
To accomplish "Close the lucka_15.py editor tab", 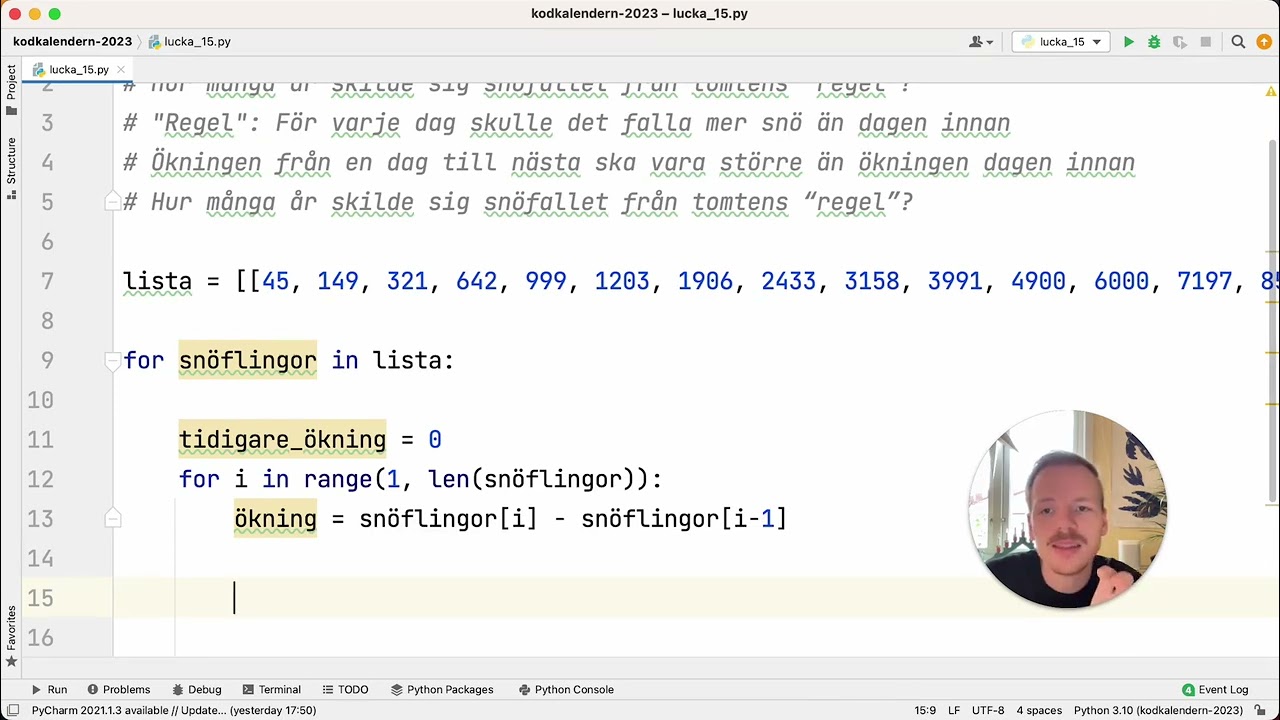I will pos(121,70).
